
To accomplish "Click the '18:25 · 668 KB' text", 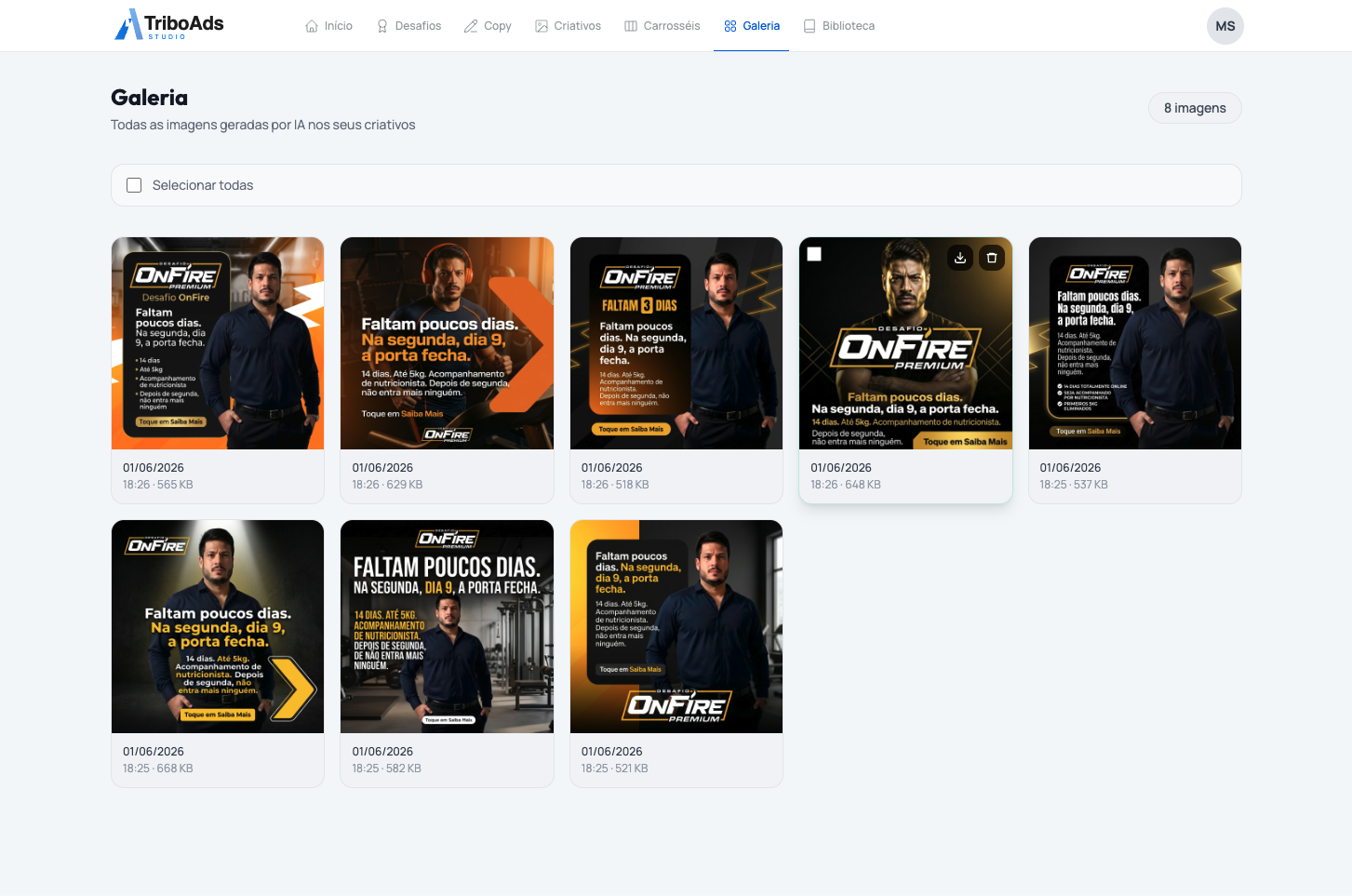I will (x=158, y=769).
